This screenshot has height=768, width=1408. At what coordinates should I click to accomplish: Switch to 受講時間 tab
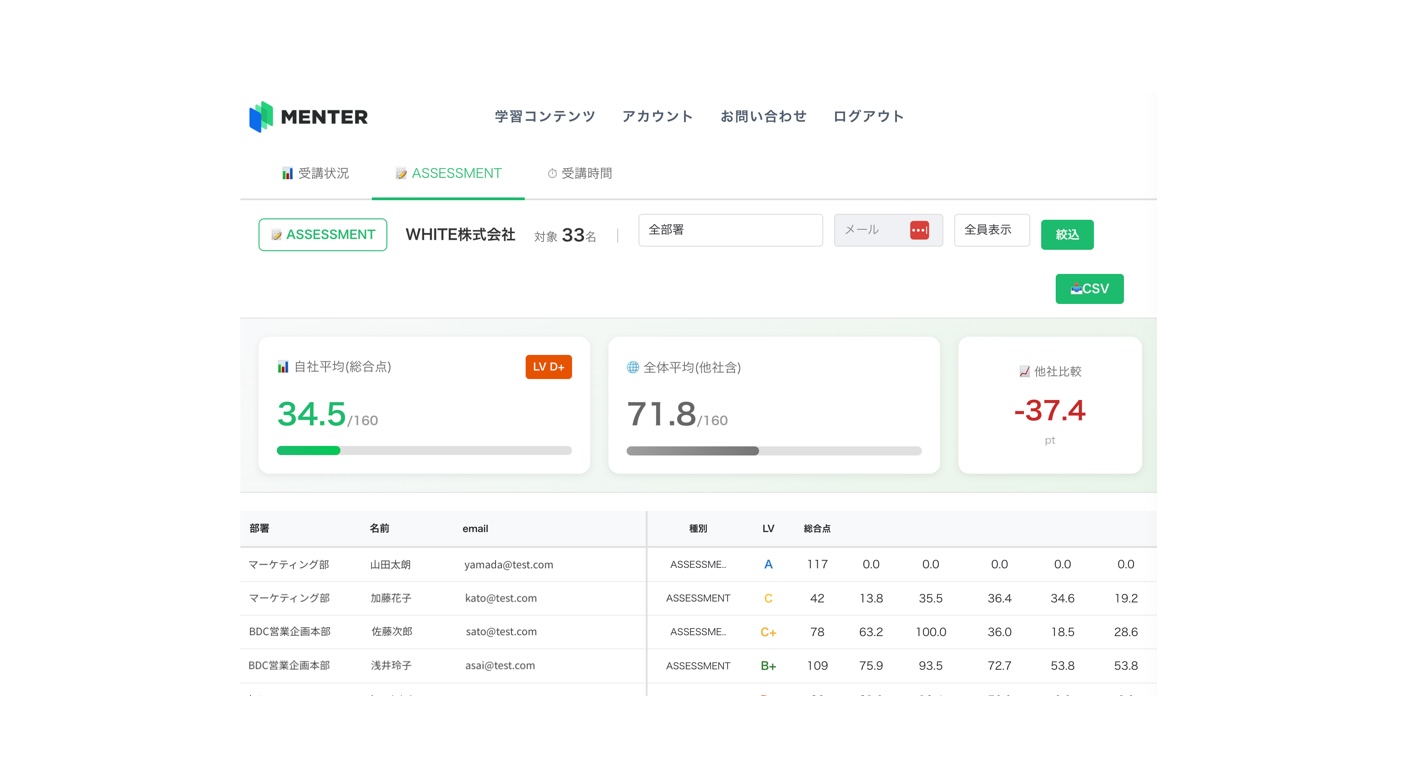click(579, 173)
